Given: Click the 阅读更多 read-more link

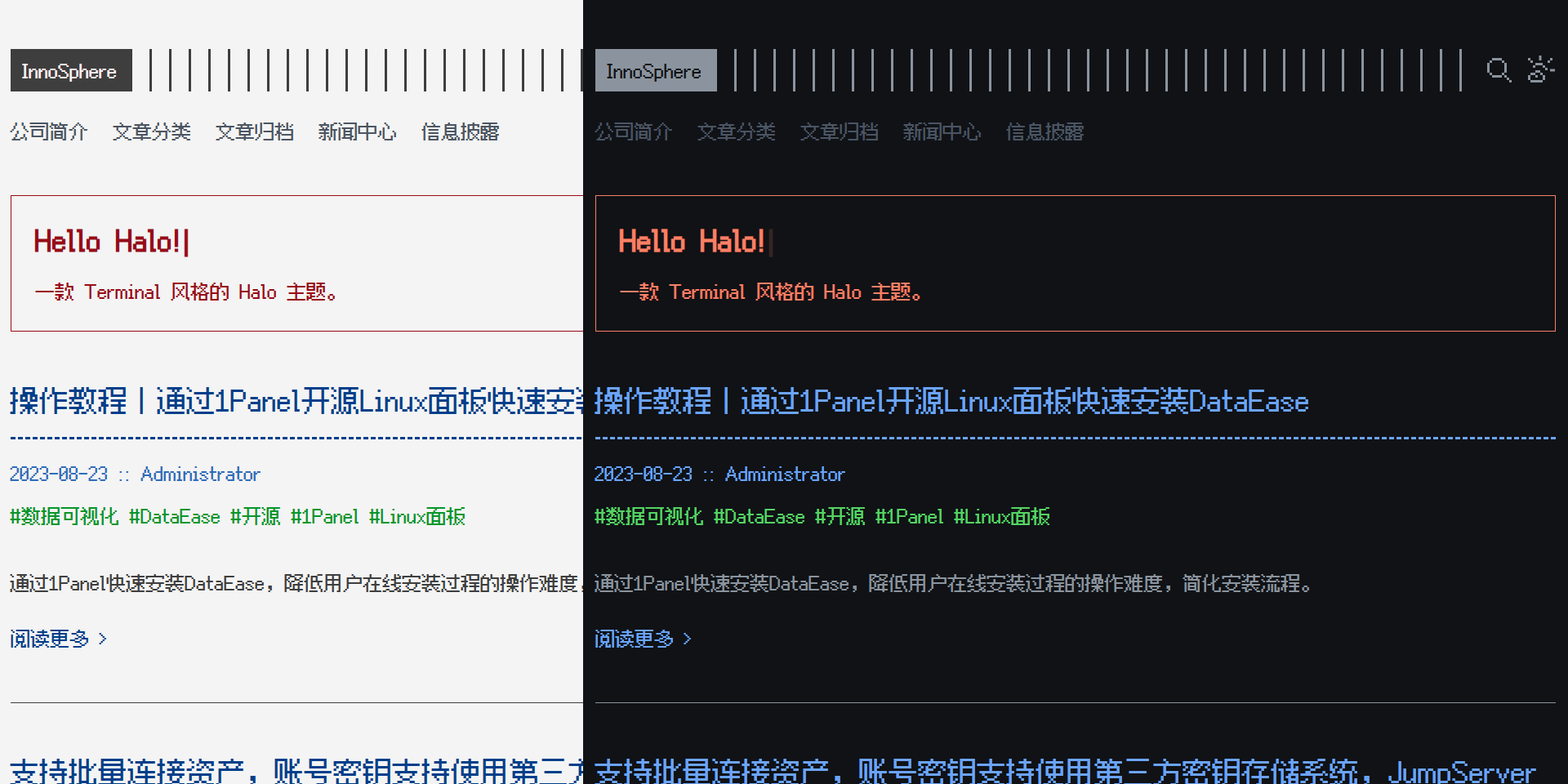Looking at the screenshot, I should tap(49, 639).
